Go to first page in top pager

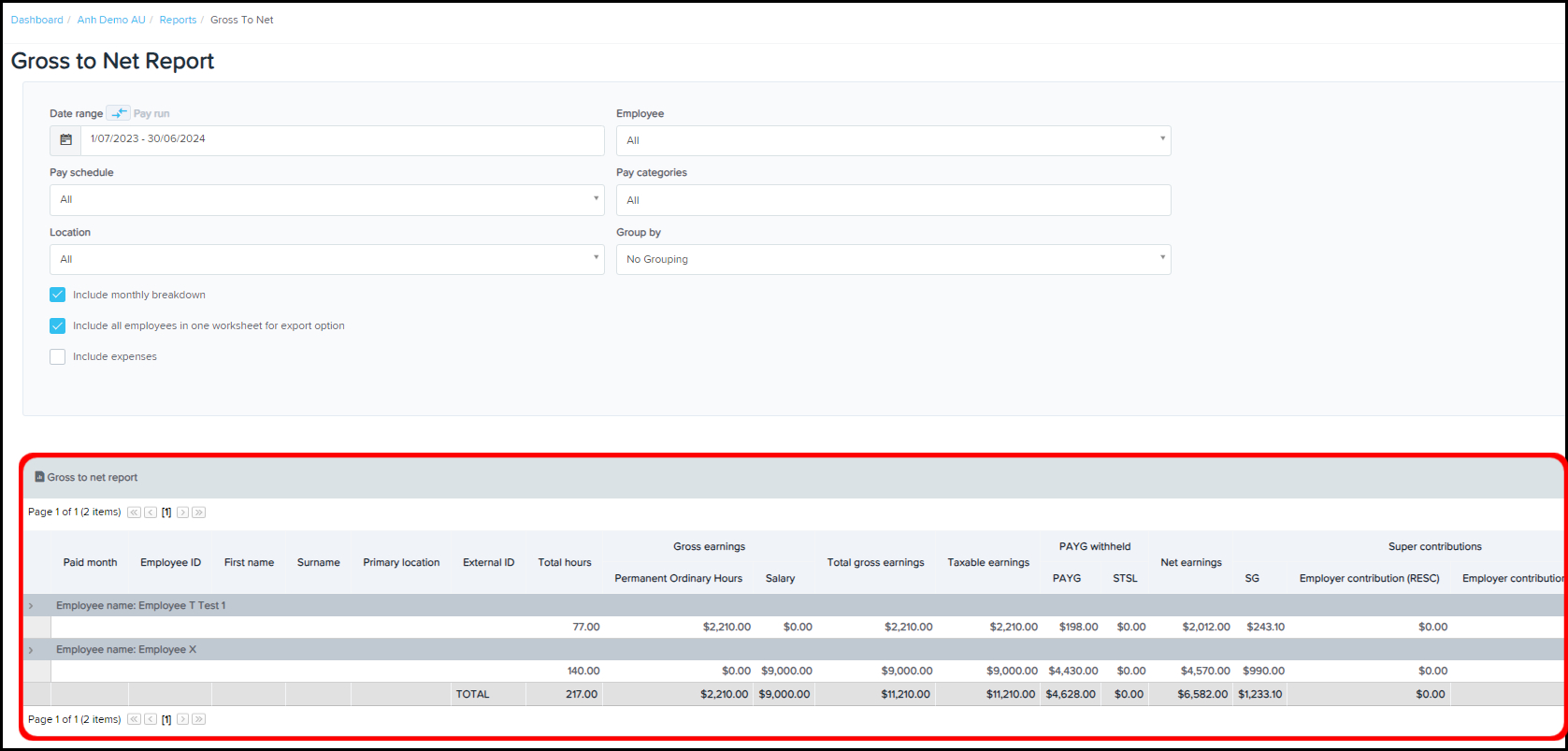point(134,513)
